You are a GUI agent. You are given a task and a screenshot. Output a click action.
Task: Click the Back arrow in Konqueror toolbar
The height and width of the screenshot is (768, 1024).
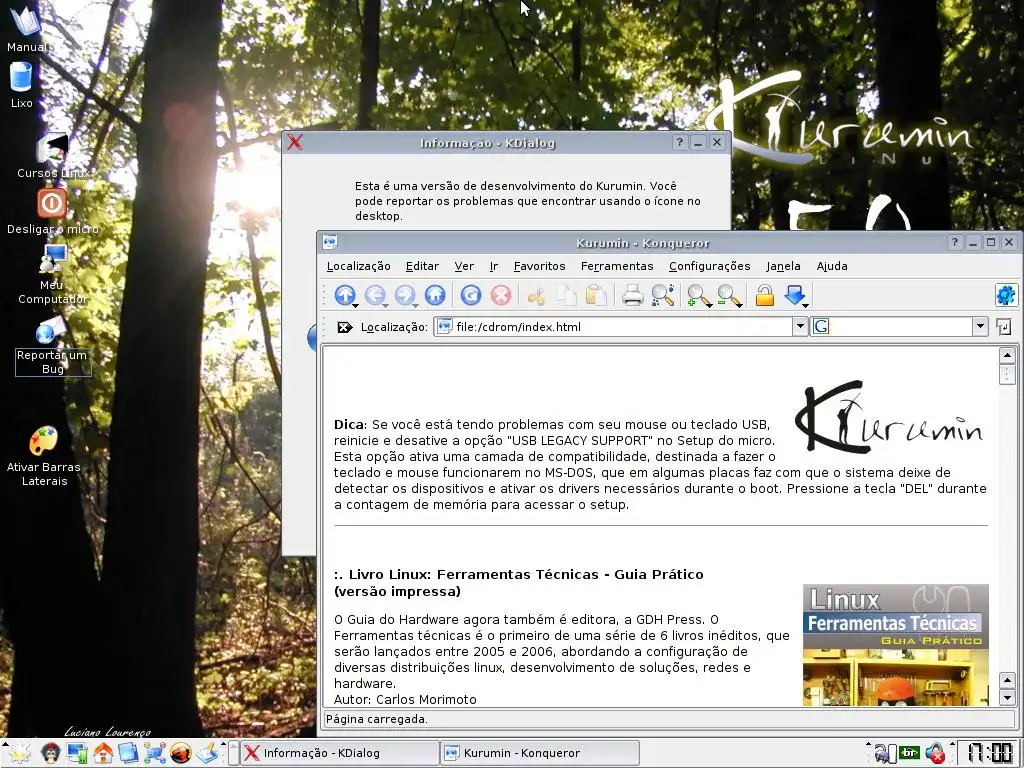pos(374,295)
